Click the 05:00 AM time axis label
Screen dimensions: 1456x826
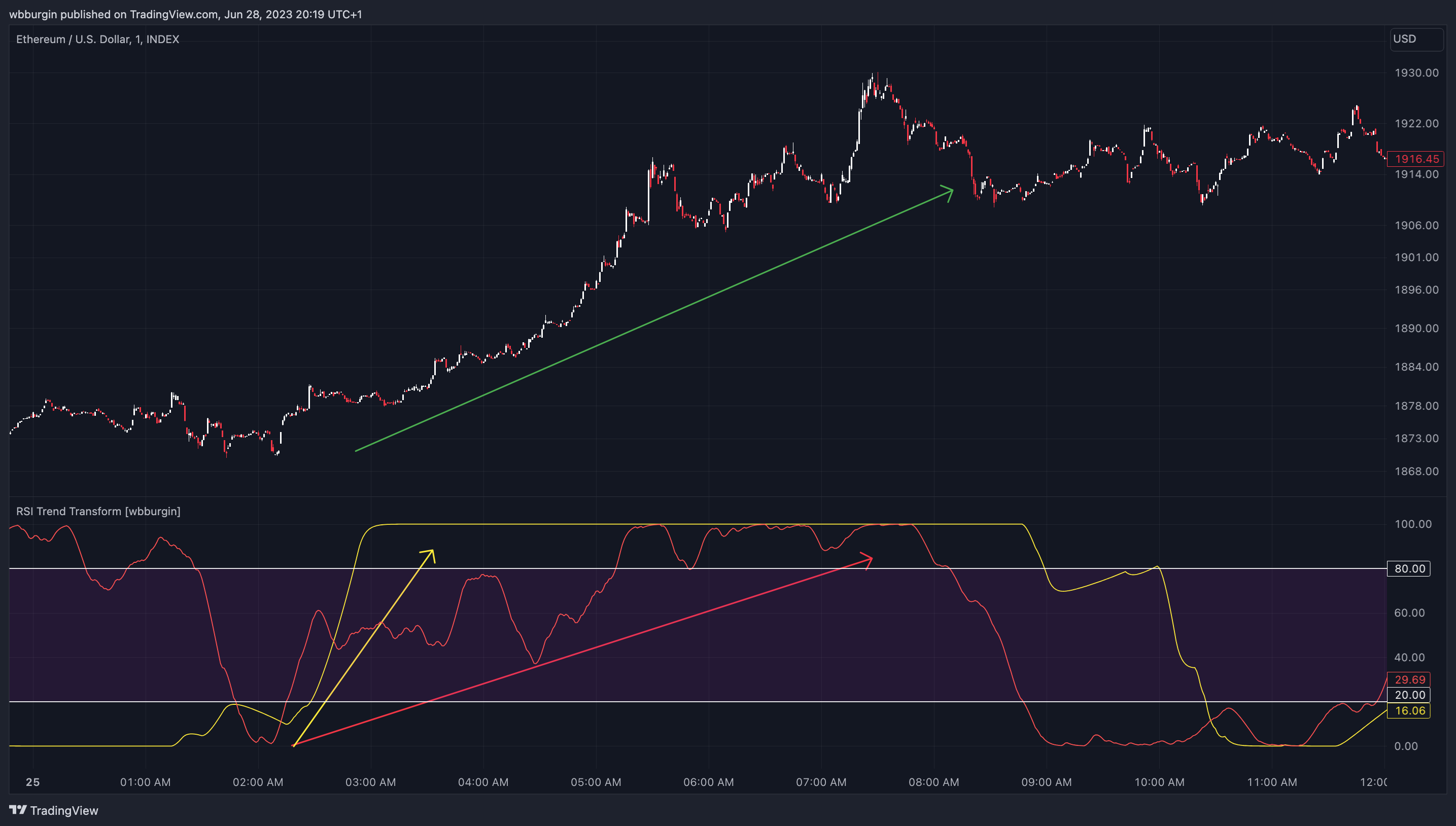click(596, 782)
